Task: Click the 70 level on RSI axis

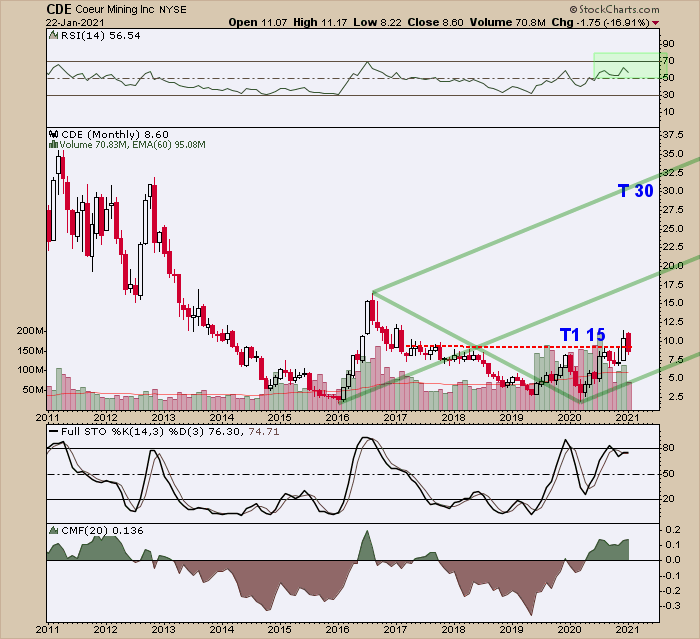Action: [669, 61]
